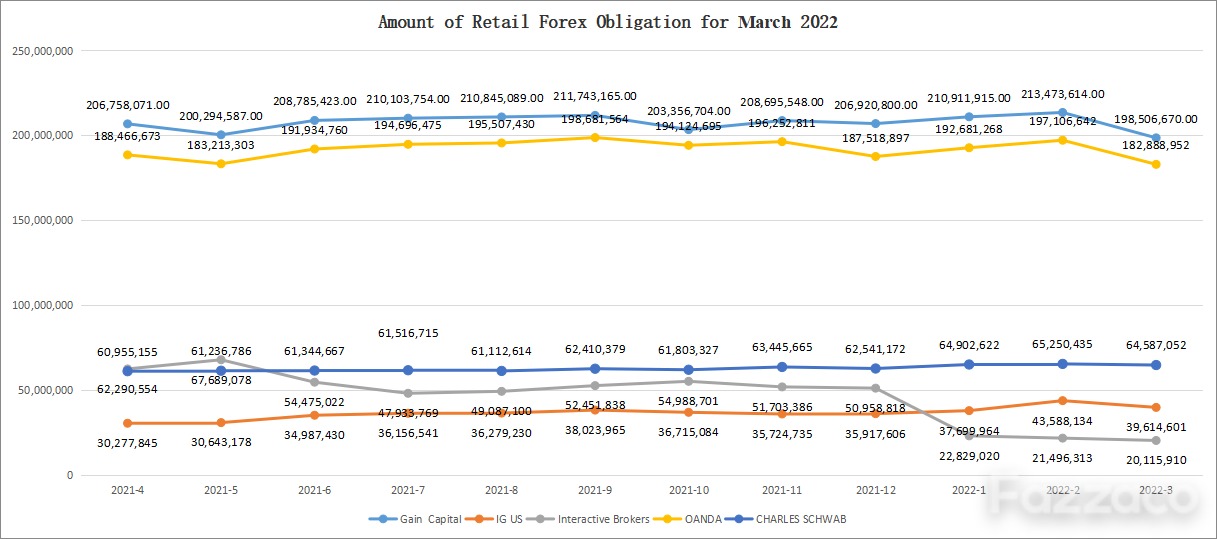Click the 250,000,000 y-axis label
Viewport: 1217px width, 539px height.
[x=40, y=50]
